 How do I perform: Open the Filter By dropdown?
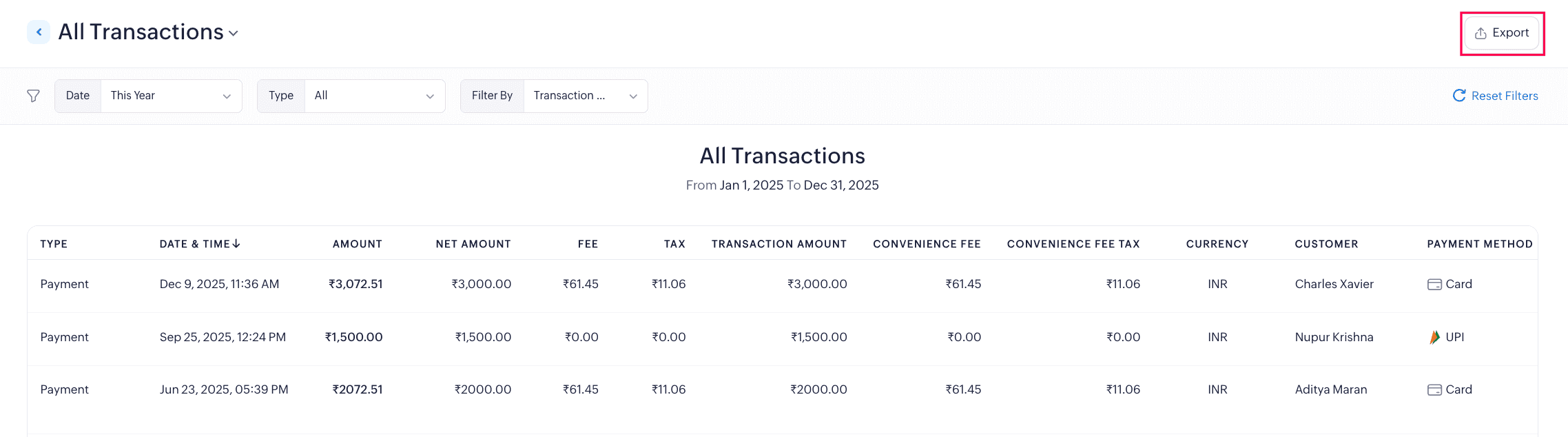585,96
